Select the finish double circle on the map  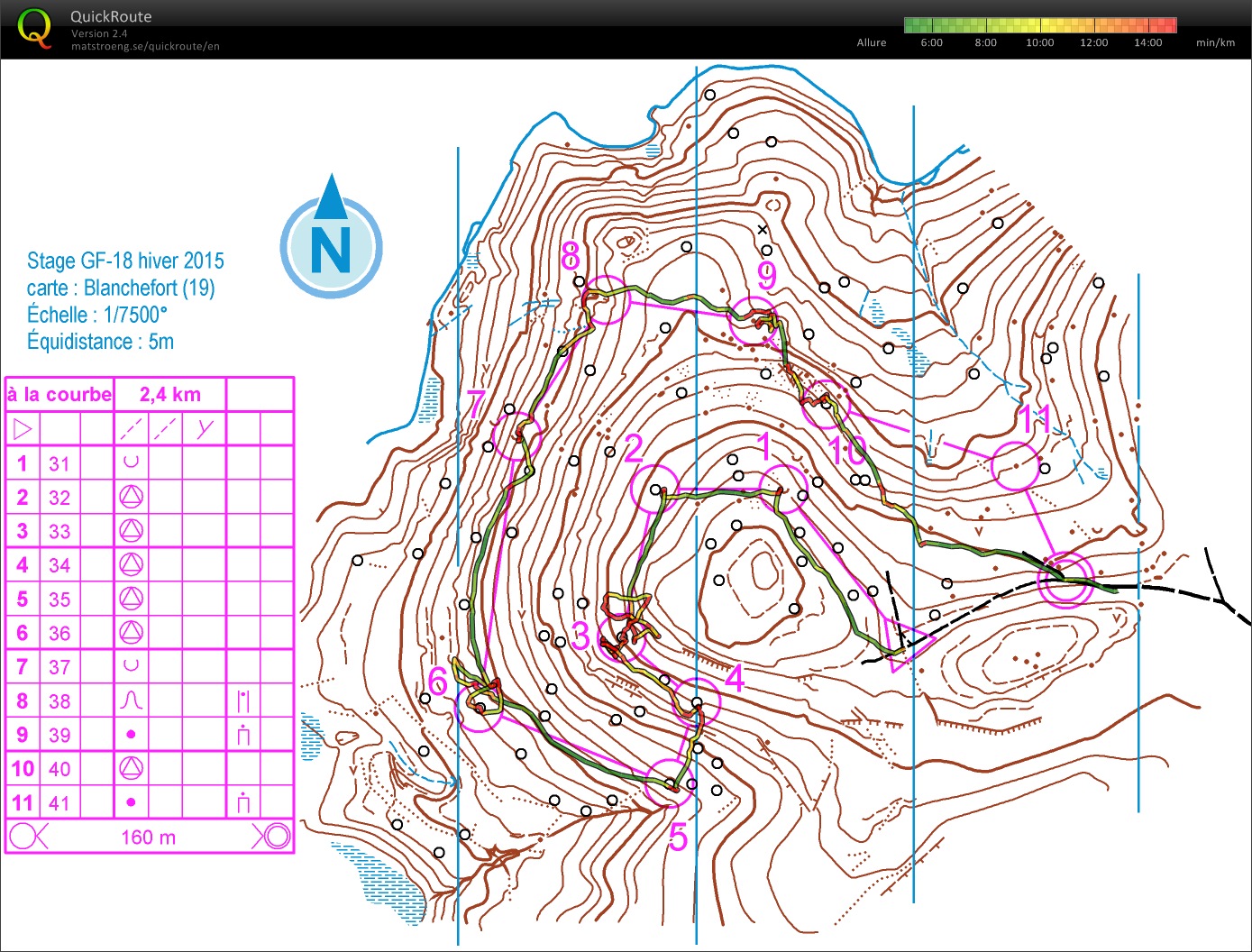coord(1065,581)
